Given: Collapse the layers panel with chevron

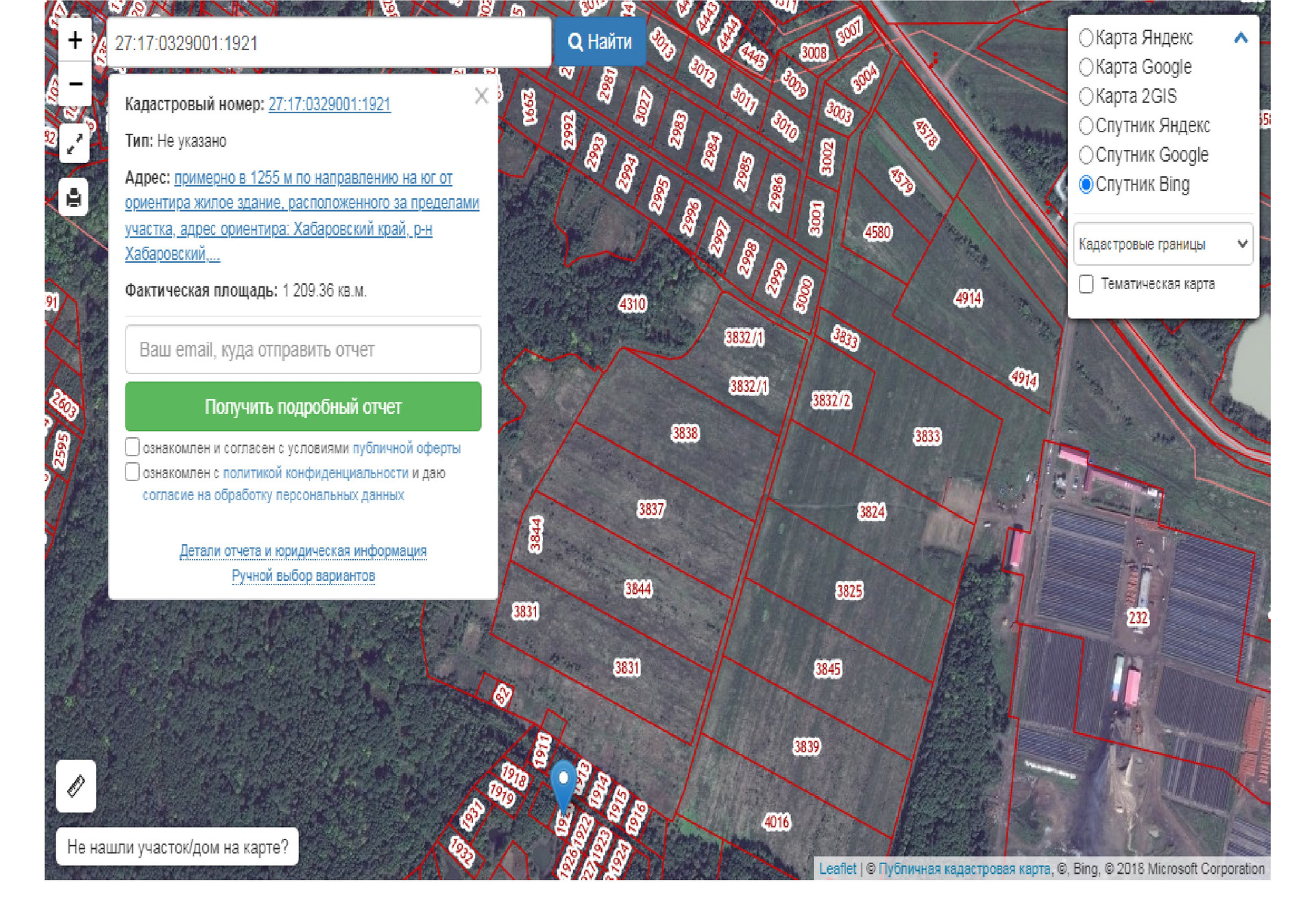Looking at the screenshot, I should click(1240, 38).
